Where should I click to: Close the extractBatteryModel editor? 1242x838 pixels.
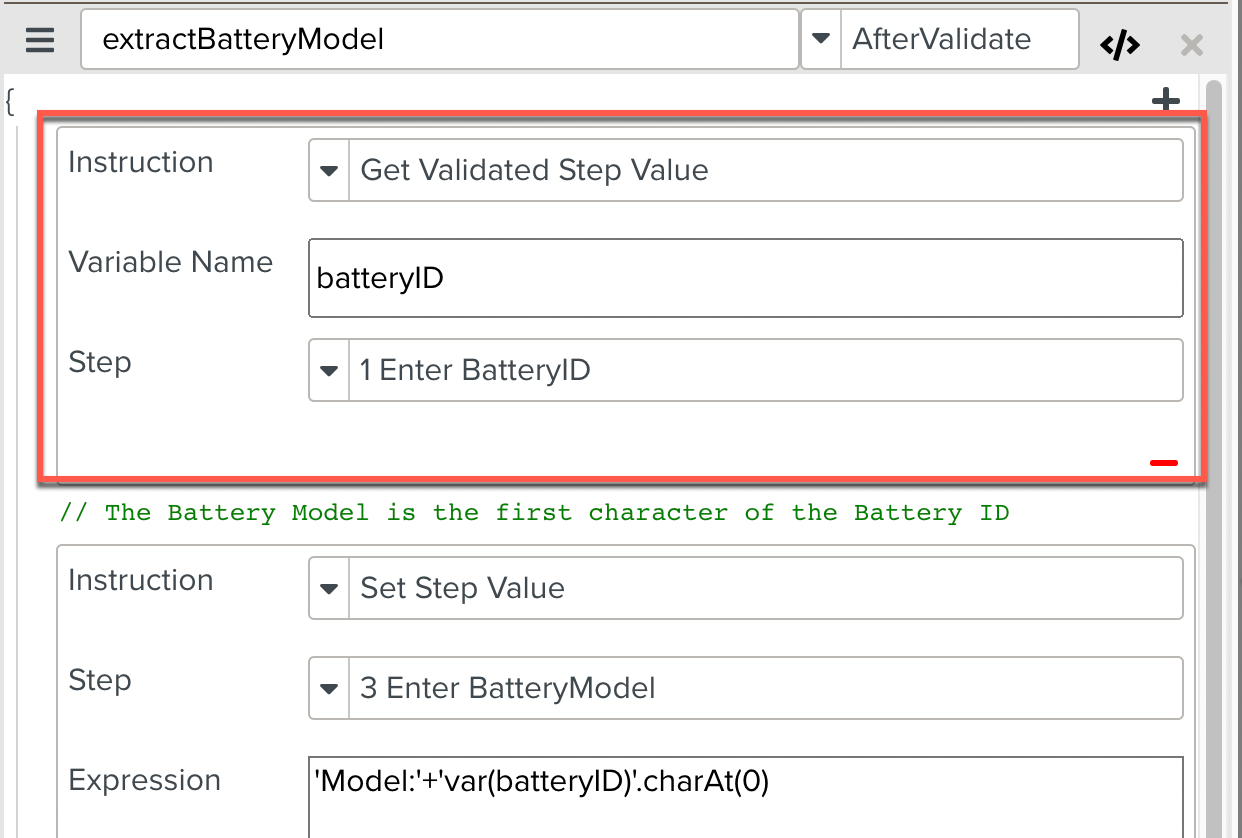pos(1191,44)
